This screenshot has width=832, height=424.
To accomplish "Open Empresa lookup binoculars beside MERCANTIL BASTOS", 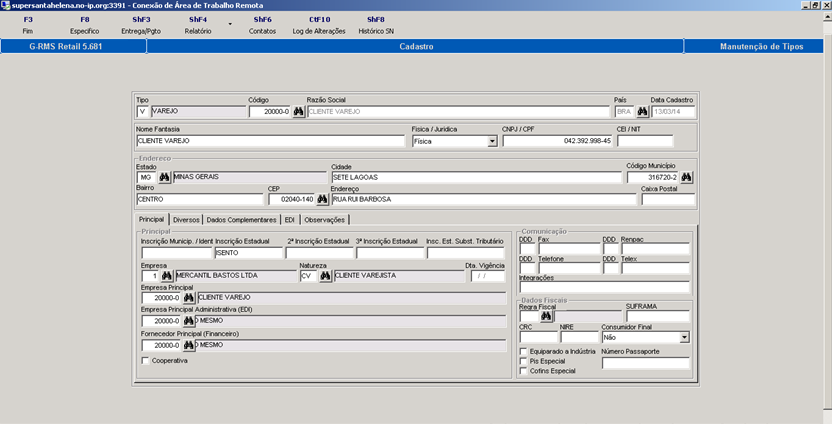I will pyautogui.click(x=167, y=276).
